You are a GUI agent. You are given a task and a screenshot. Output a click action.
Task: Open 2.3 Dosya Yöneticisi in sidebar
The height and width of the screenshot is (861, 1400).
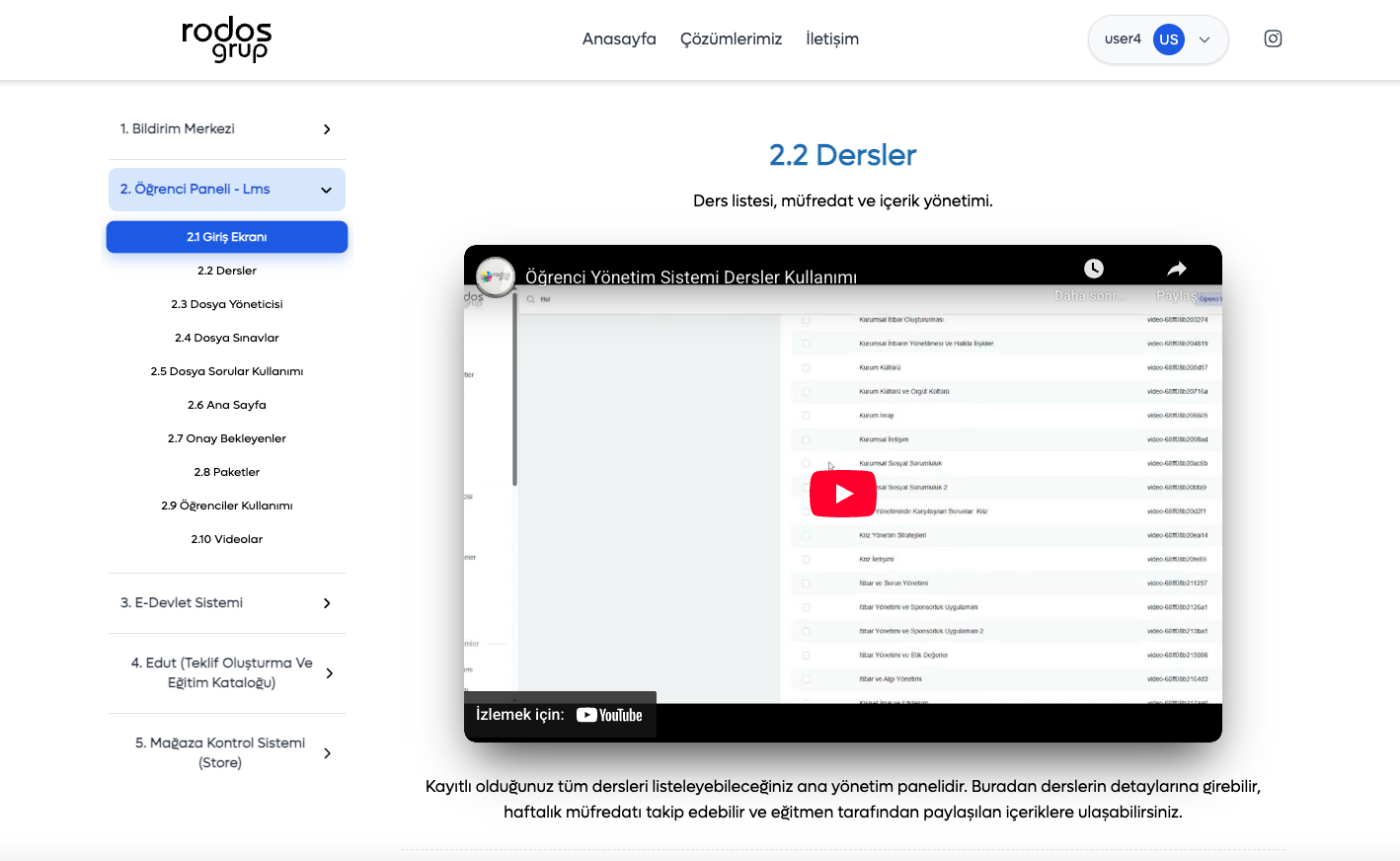point(226,304)
